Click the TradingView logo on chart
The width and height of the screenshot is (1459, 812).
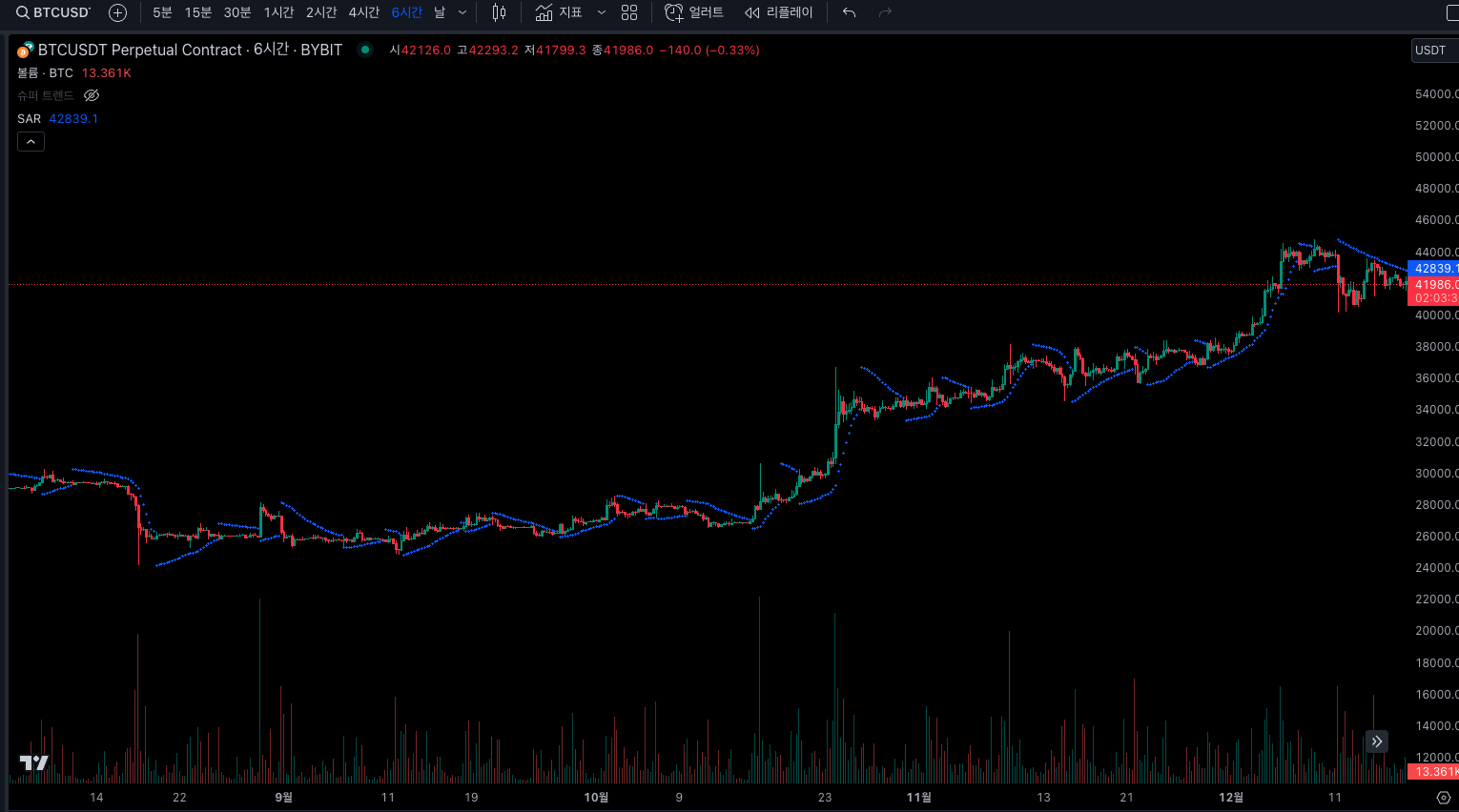pos(33,762)
